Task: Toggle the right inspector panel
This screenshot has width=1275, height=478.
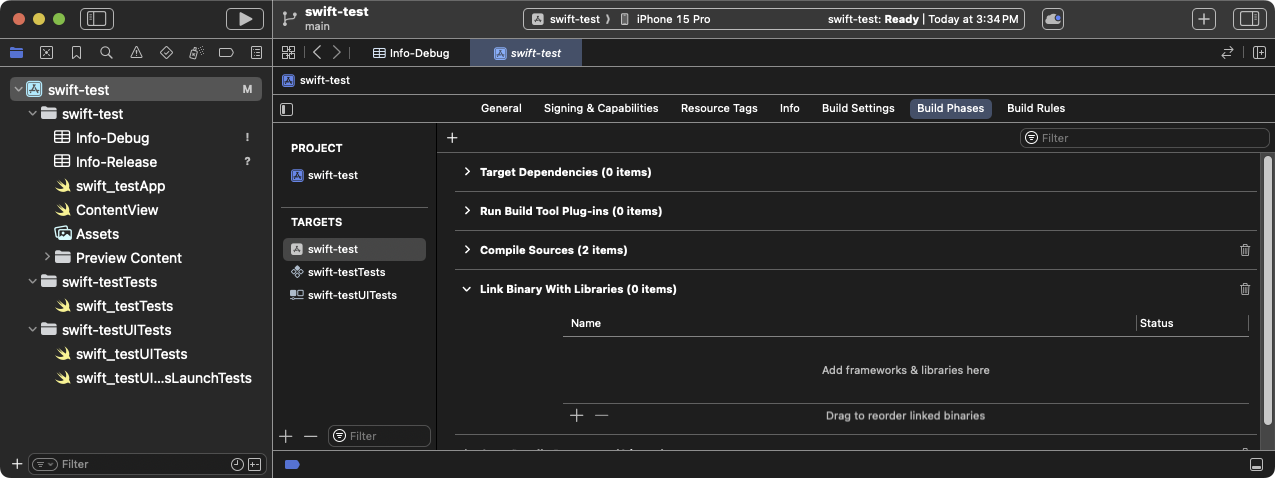Action: pos(1247,19)
